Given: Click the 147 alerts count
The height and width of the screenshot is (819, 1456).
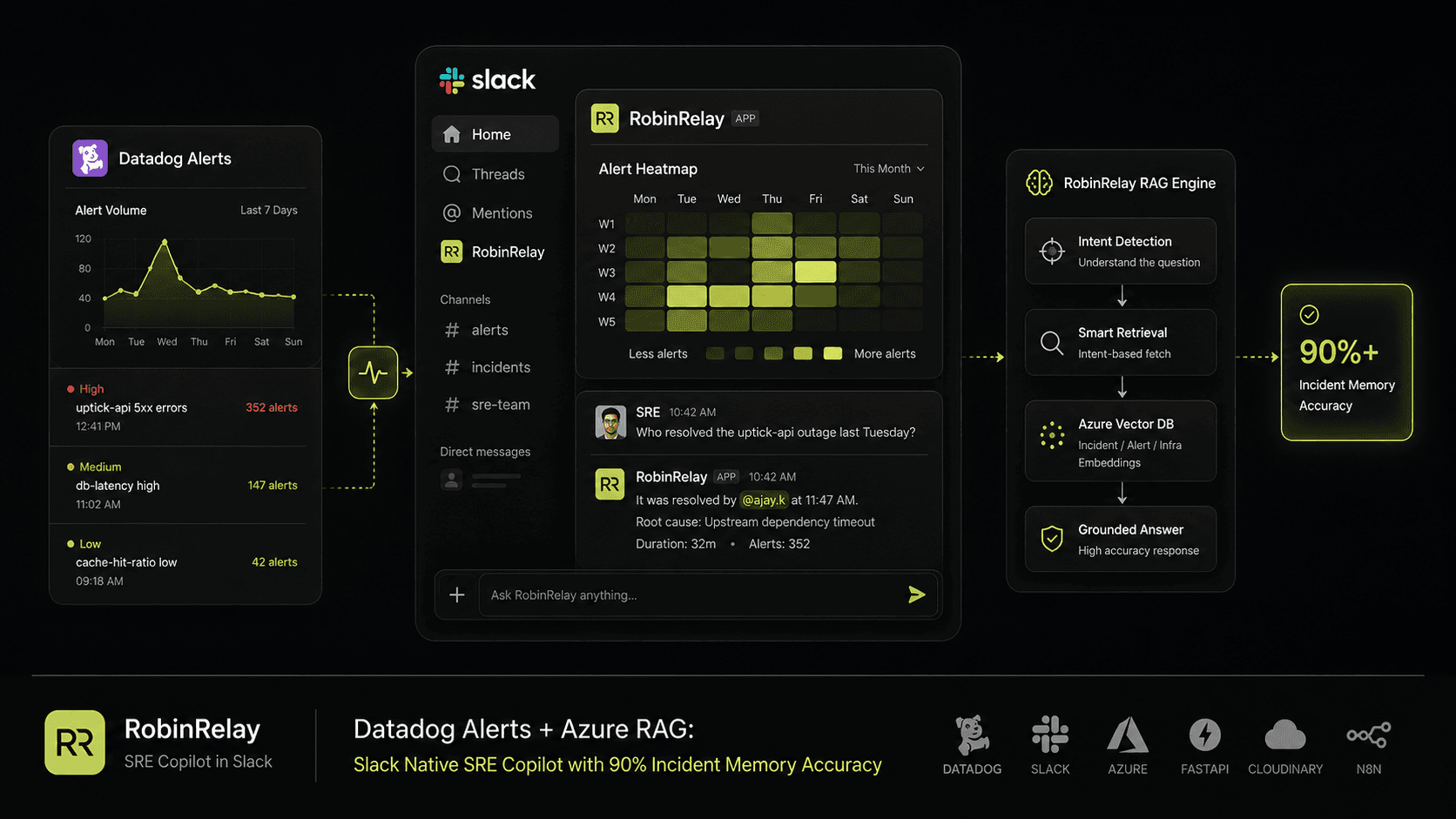Looking at the screenshot, I should pos(273,485).
